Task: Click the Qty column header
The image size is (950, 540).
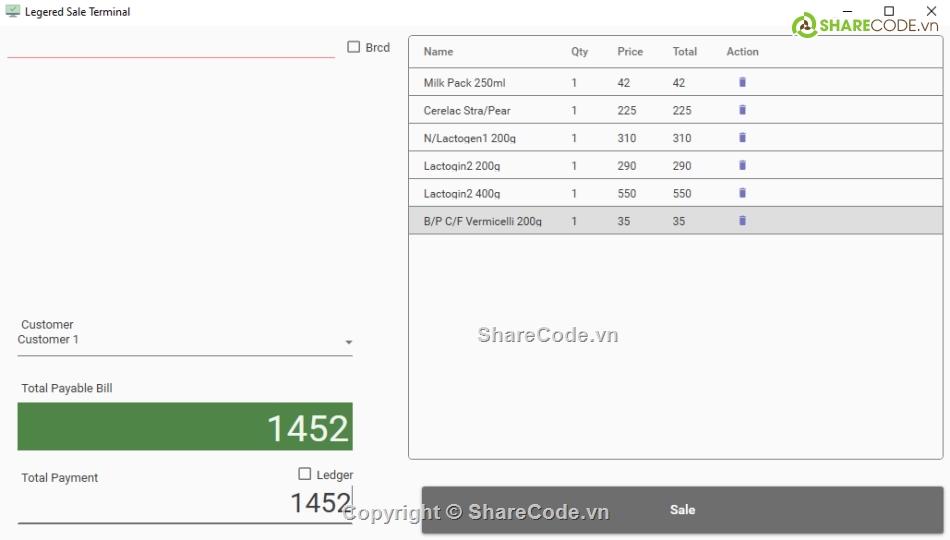Action: [580, 52]
